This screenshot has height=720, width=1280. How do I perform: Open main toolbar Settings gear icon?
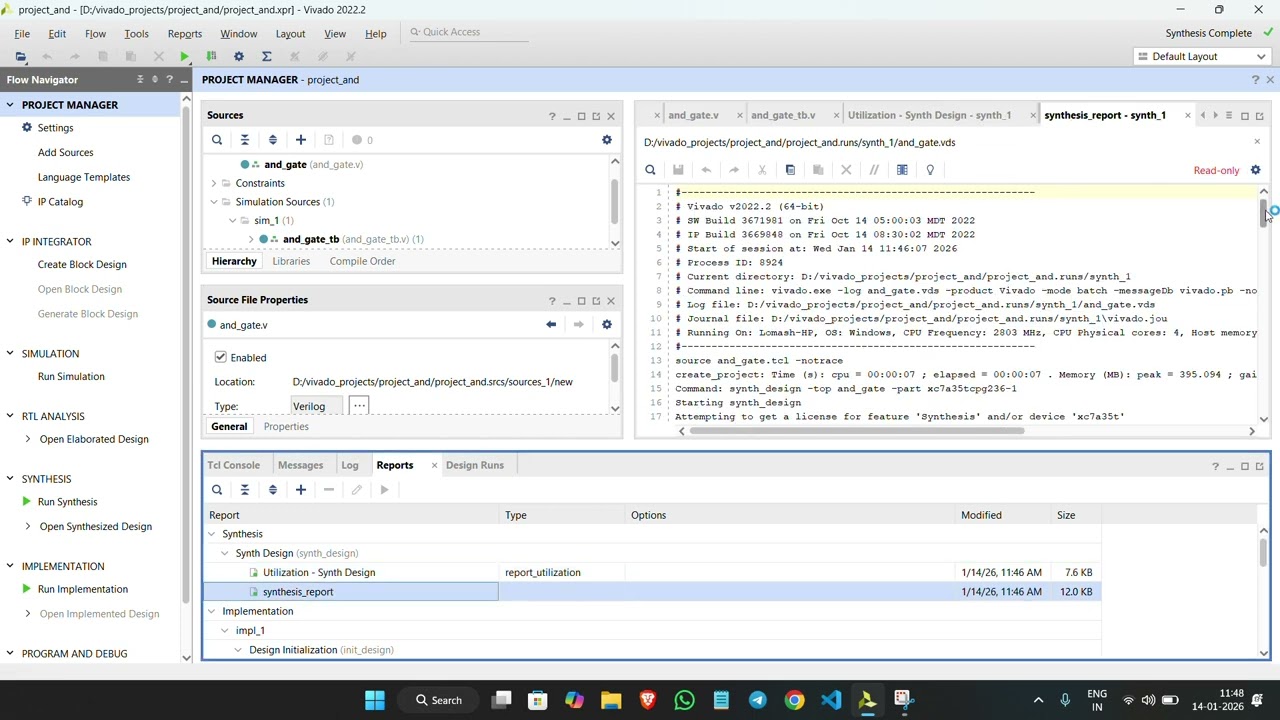(238, 56)
